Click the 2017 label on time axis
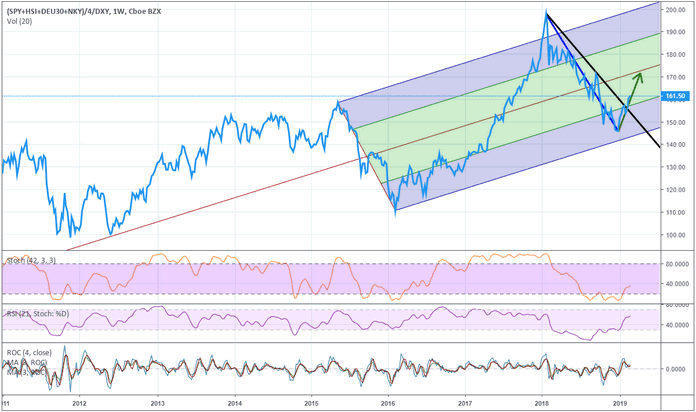Screen dimensions: 696x412 click(465, 403)
